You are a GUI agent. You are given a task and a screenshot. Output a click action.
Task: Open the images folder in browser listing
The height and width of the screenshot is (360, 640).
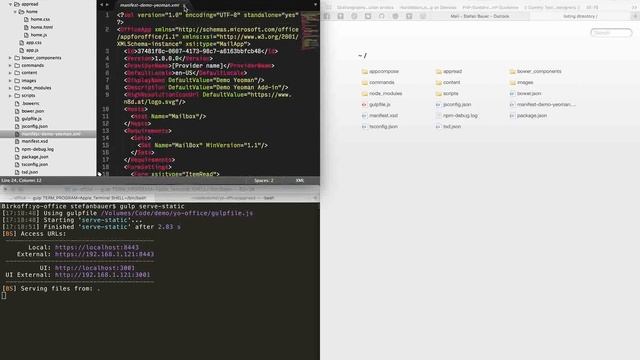(521, 82)
